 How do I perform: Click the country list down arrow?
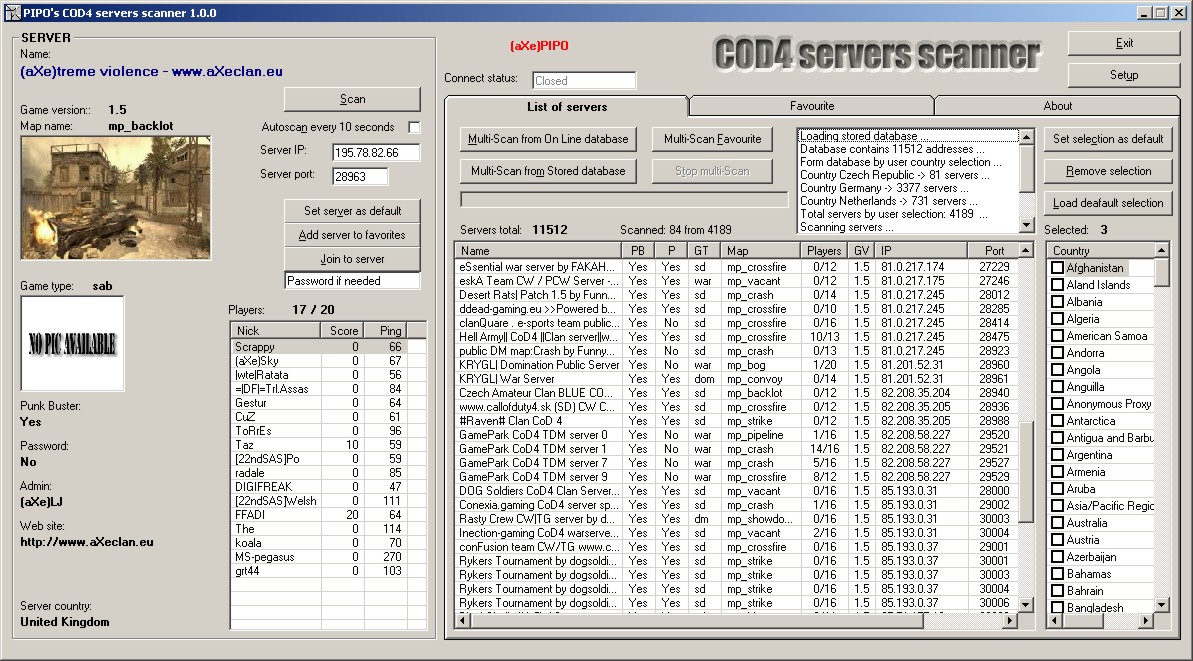pyautogui.click(x=1162, y=605)
